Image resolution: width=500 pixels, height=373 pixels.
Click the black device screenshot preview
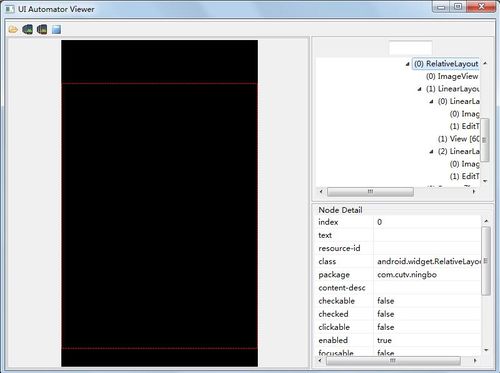point(159,203)
